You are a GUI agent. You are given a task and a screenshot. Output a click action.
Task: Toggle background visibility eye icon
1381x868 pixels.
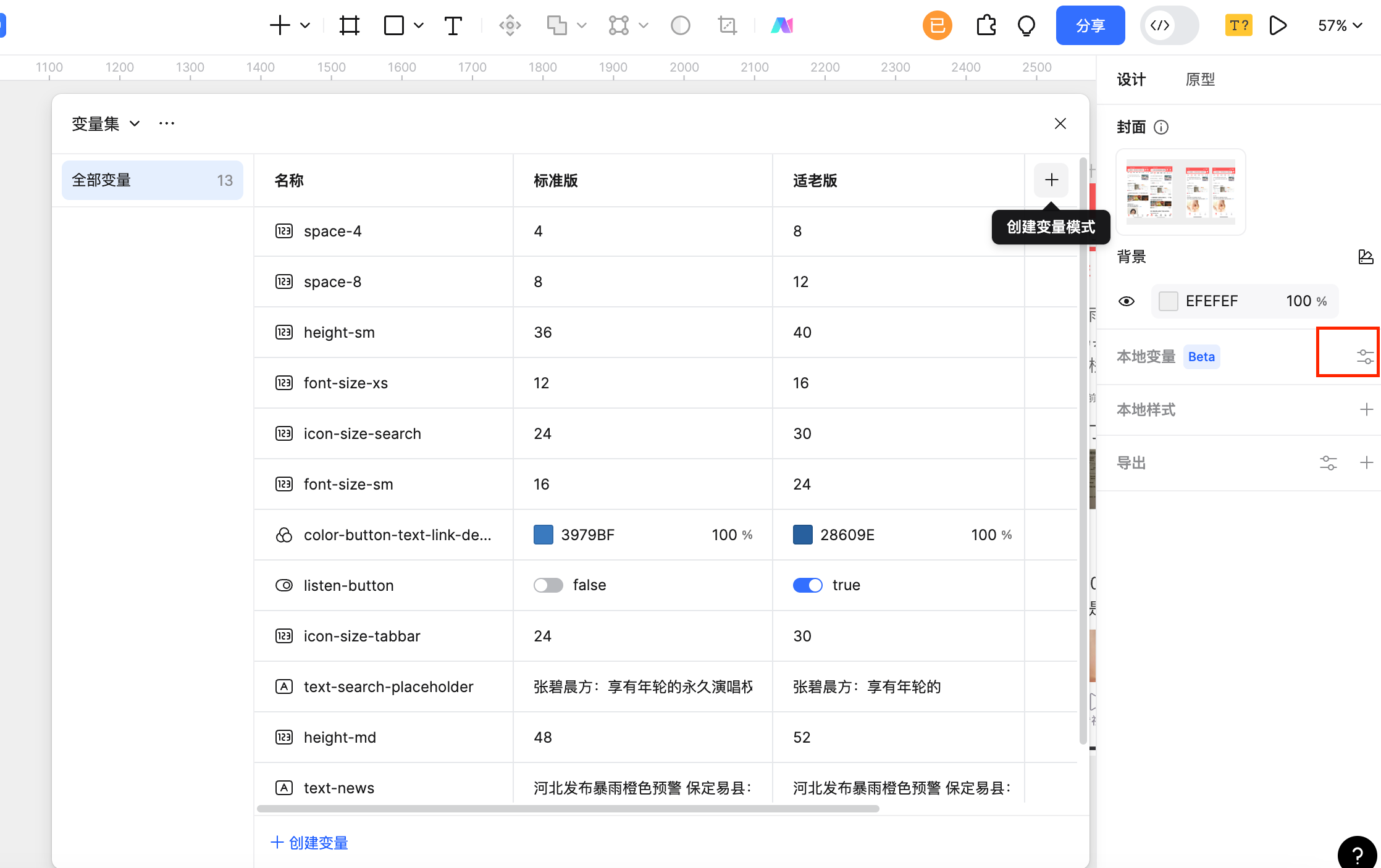point(1127,301)
